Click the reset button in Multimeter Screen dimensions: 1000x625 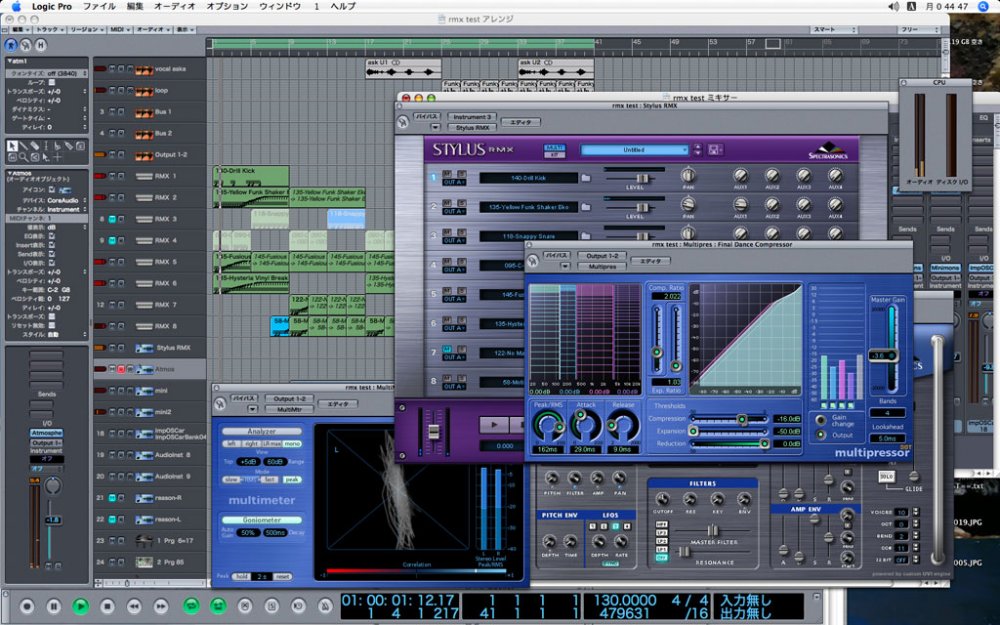tap(283, 577)
